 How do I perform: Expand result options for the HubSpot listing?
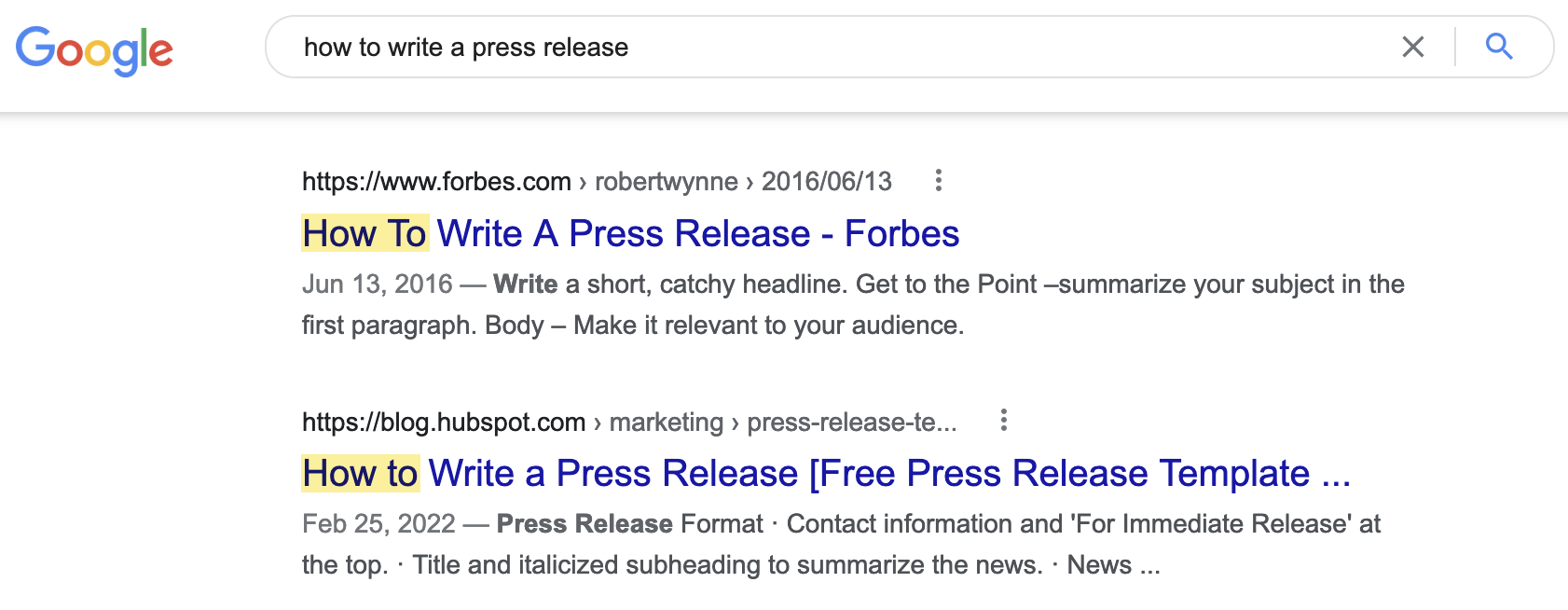click(1004, 422)
